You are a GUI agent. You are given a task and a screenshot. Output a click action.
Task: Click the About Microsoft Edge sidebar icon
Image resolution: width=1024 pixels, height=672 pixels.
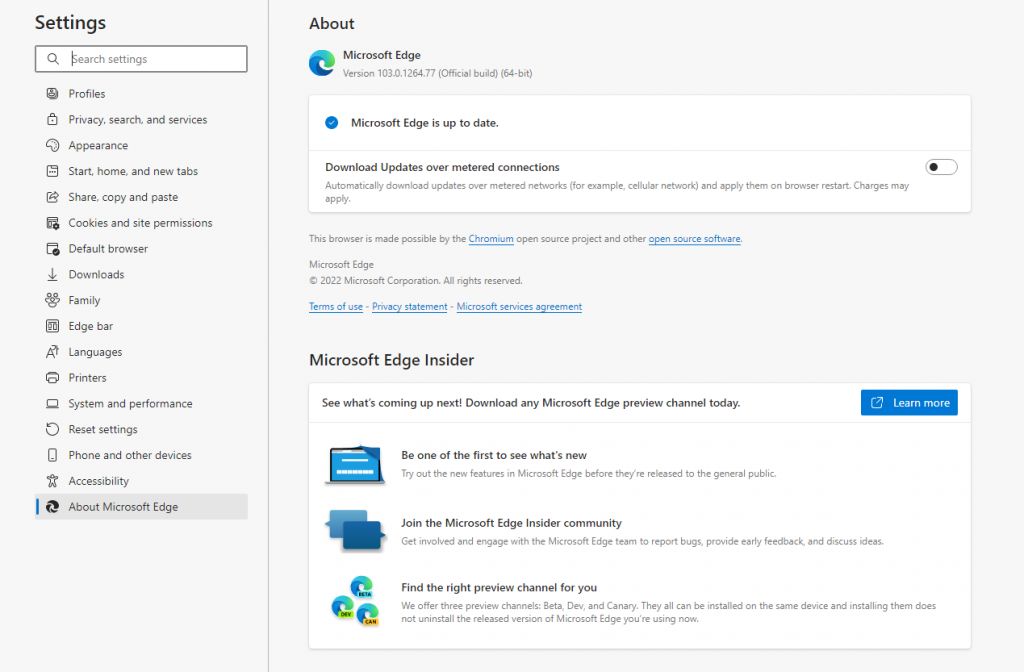52,507
